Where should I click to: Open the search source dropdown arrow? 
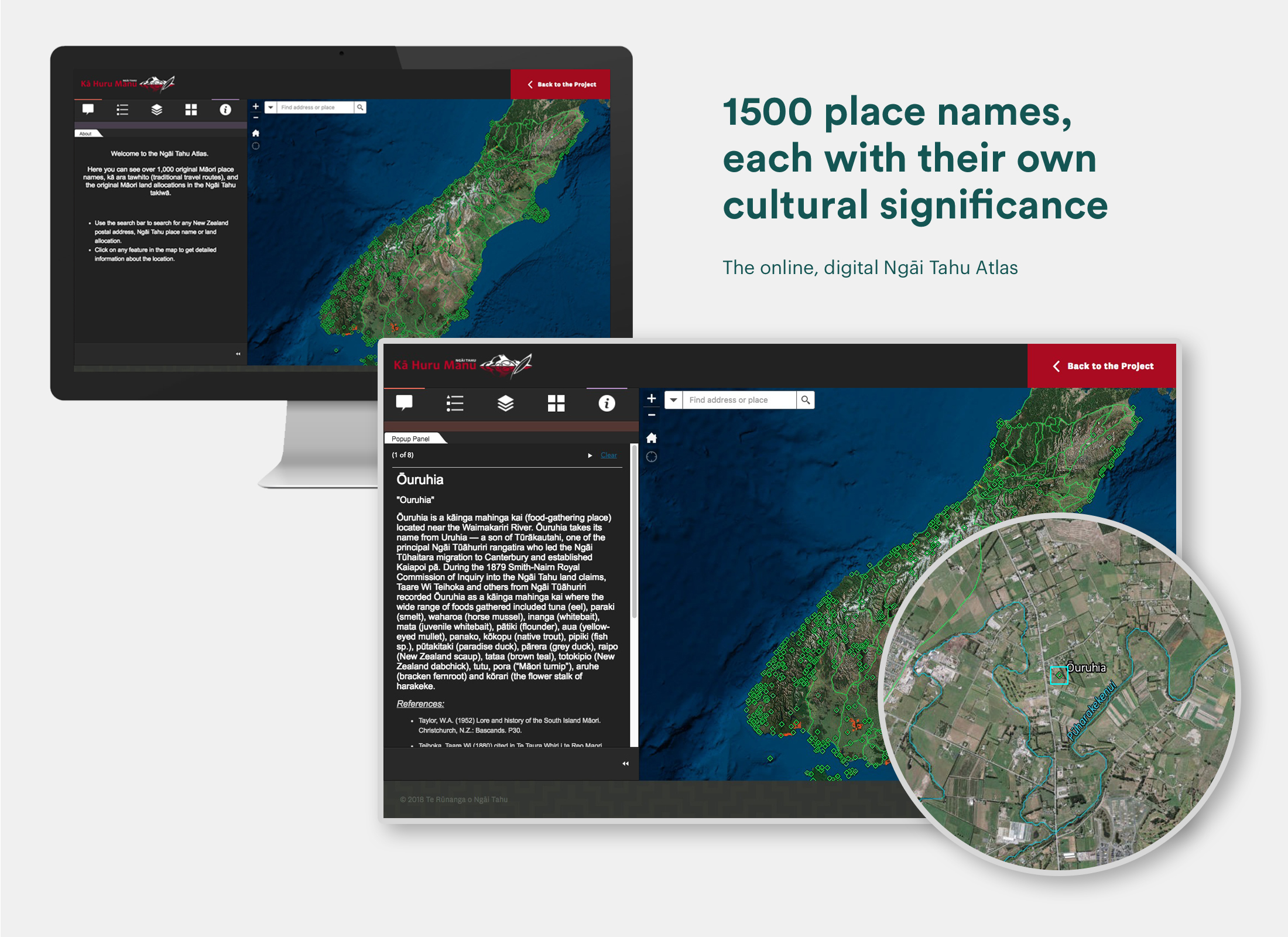click(x=673, y=399)
